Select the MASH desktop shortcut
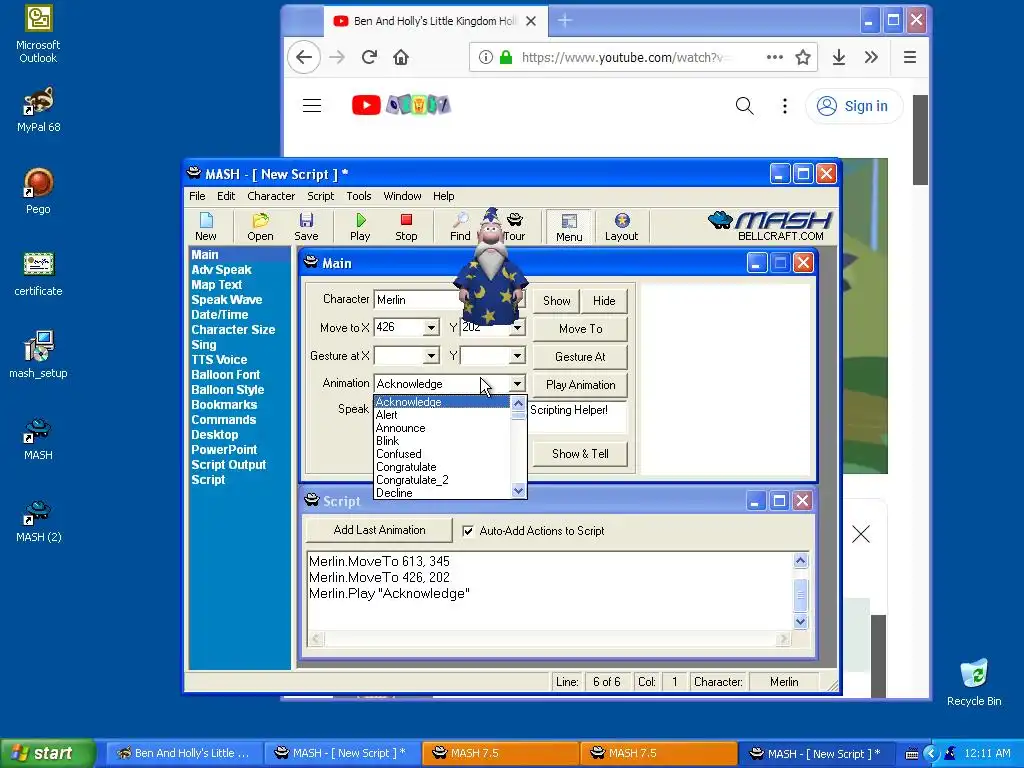Image resolution: width=1024 pixels, height=768 pixels. click(38, 439)
